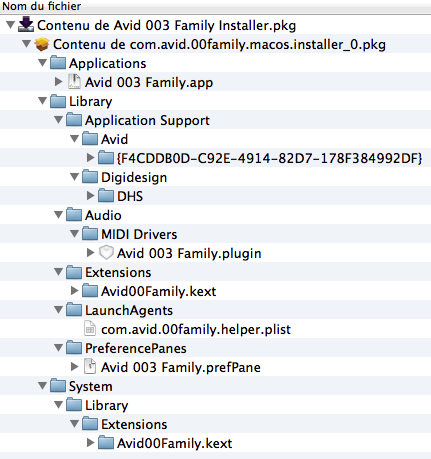
Task: Select the 'com.avid.00family.helper.plist' file name
Action: coord(196,329)
